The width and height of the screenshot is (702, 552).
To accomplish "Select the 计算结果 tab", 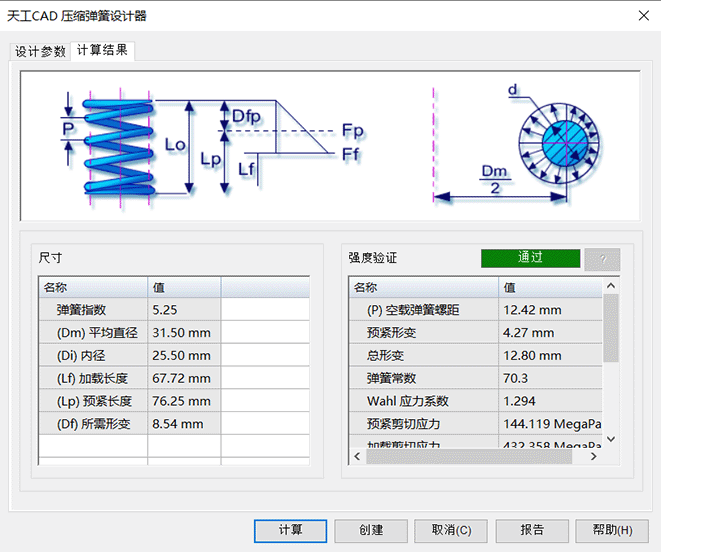I will 102,50.
